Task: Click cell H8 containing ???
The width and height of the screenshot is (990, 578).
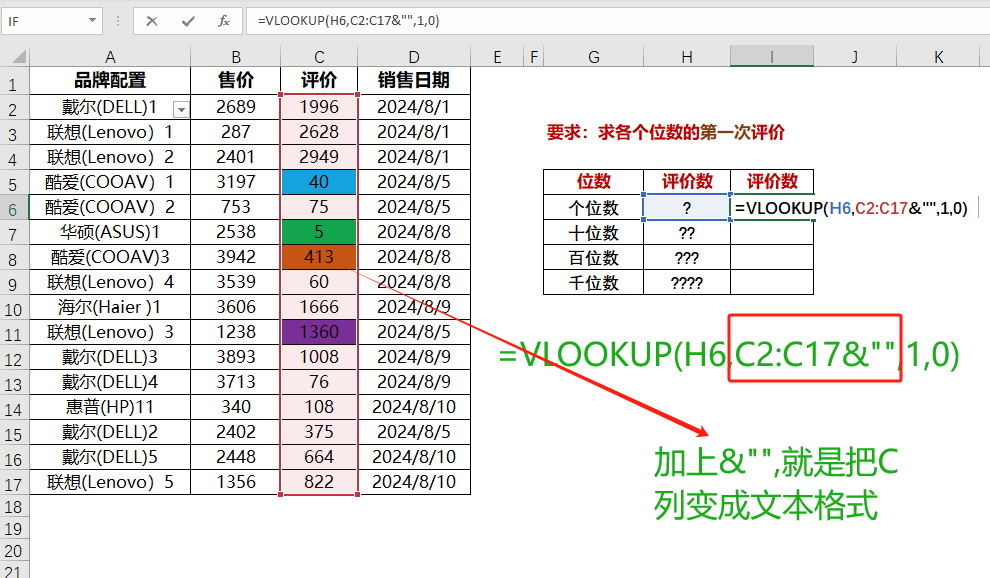Action: coord(687,258)
